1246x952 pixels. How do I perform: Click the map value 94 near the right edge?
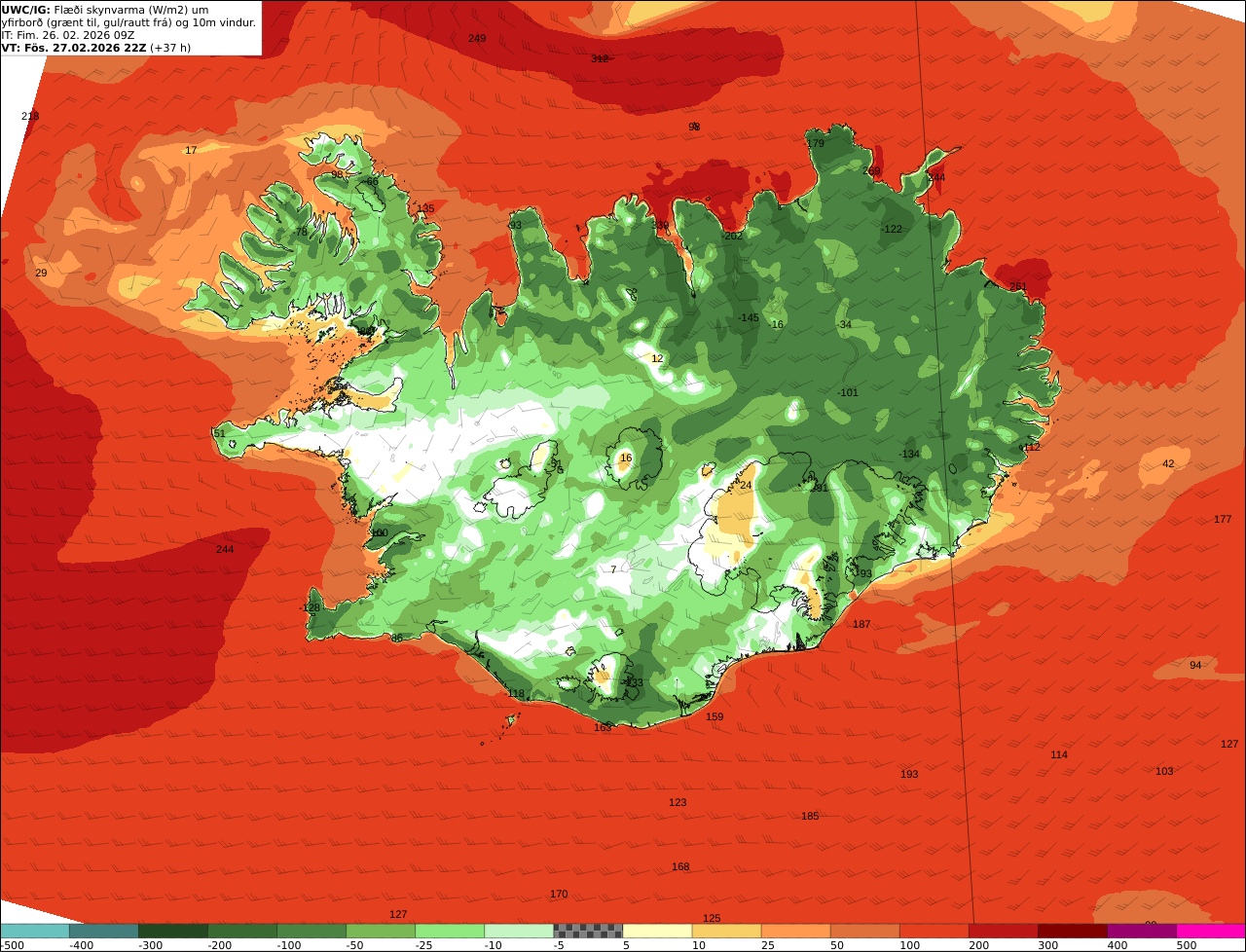coord(1195,666)
